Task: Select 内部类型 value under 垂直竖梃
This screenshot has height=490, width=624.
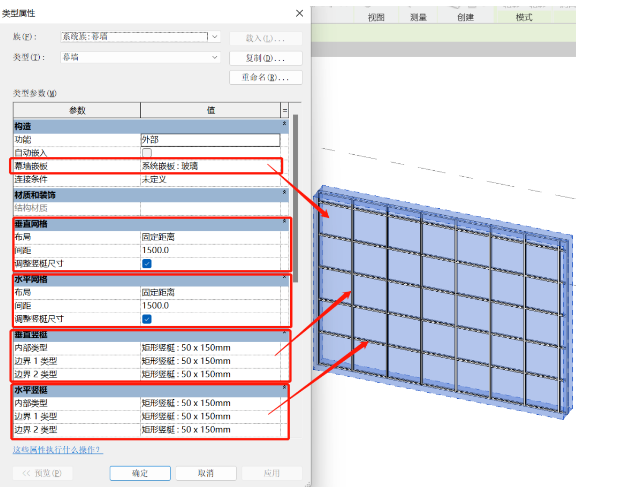Action: 210,348
